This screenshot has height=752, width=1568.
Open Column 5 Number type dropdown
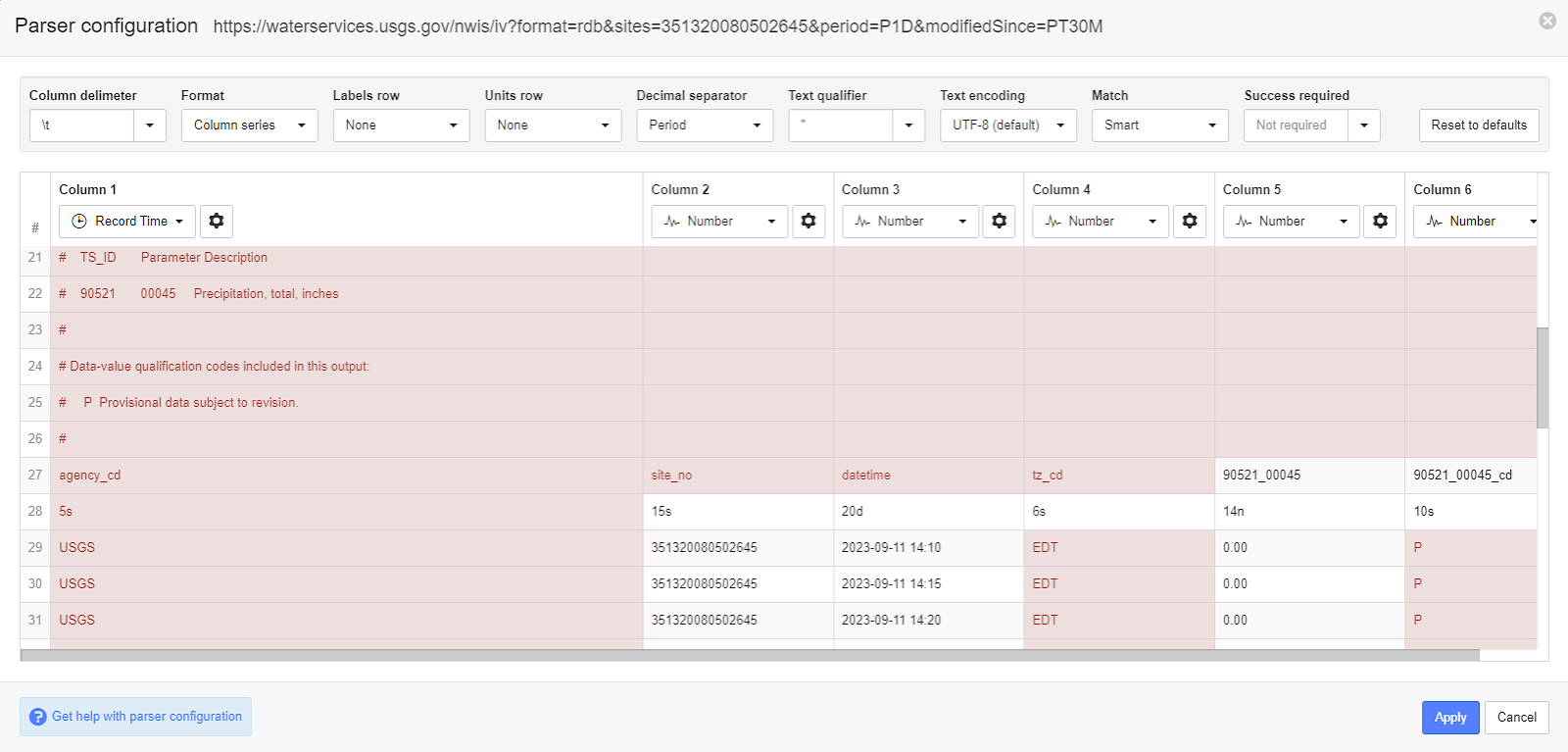[x=1291, y=222]
